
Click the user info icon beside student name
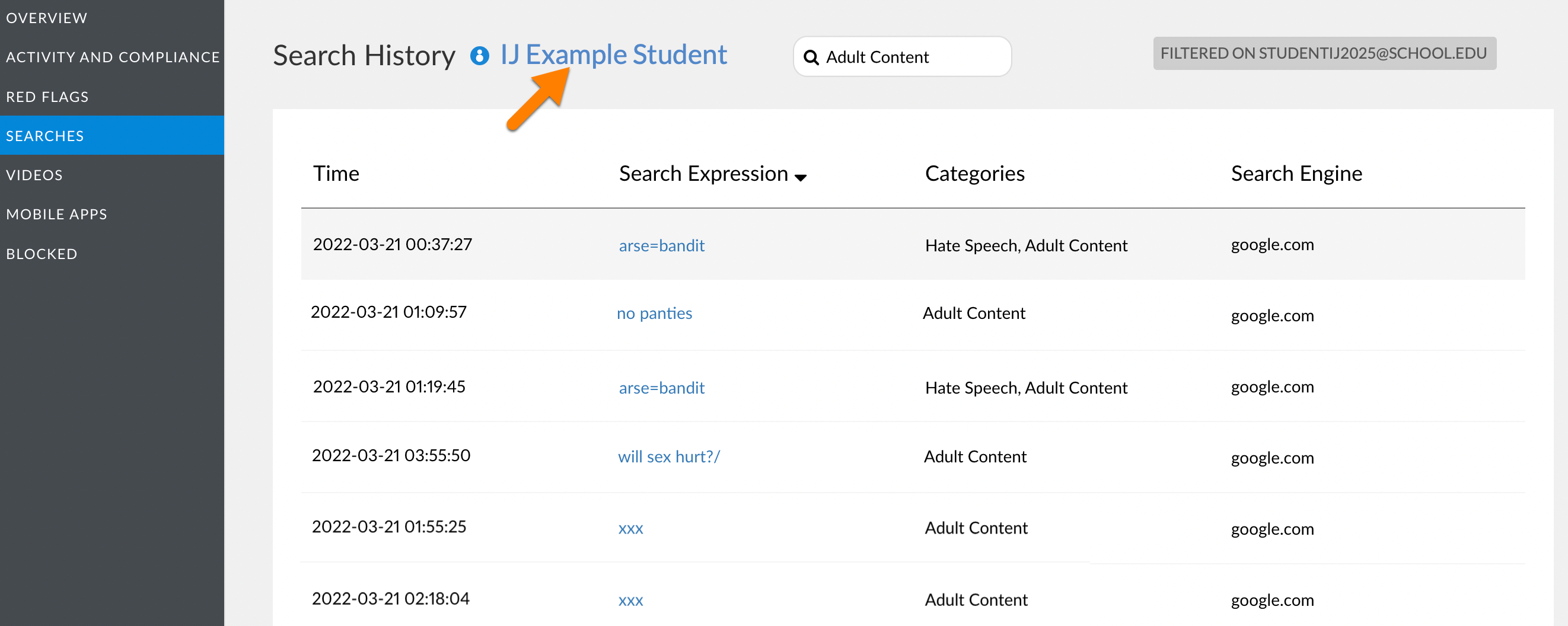coord(479,56)
